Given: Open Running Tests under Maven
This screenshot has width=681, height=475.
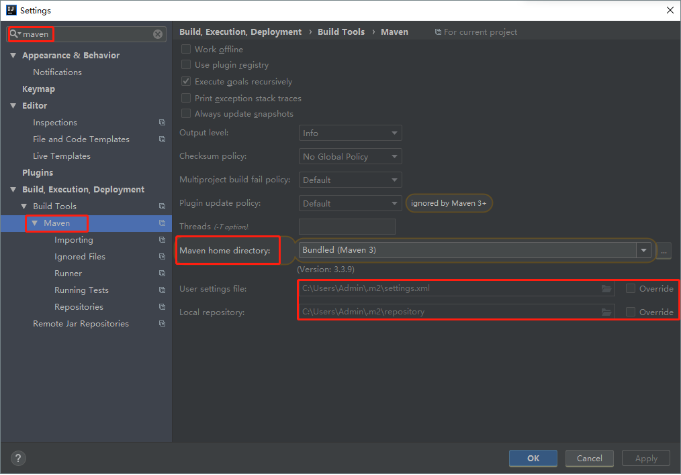Looking at the screenshot, I should [x=81, y=290].
